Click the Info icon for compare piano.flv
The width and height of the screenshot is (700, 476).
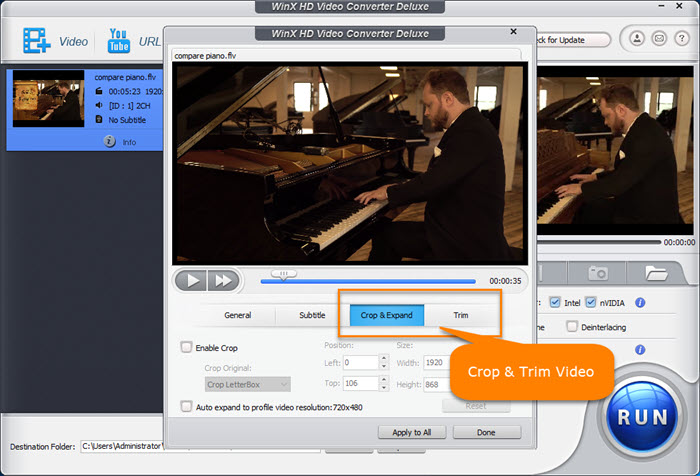point(109,142)
